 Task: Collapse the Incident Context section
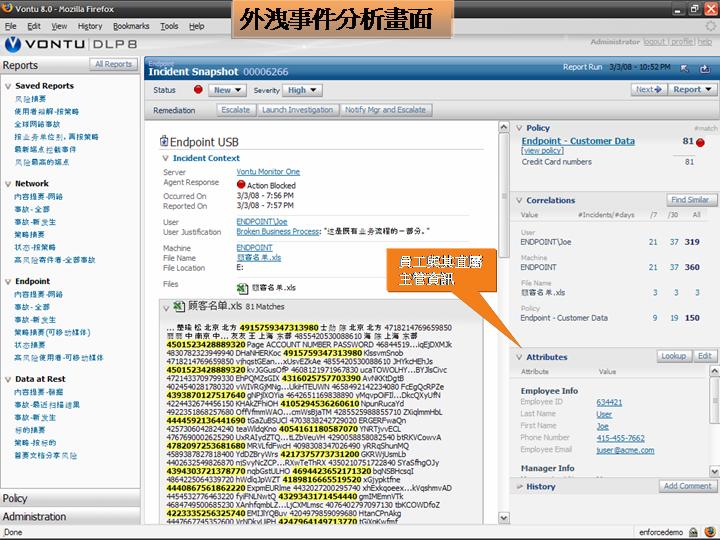165,158
